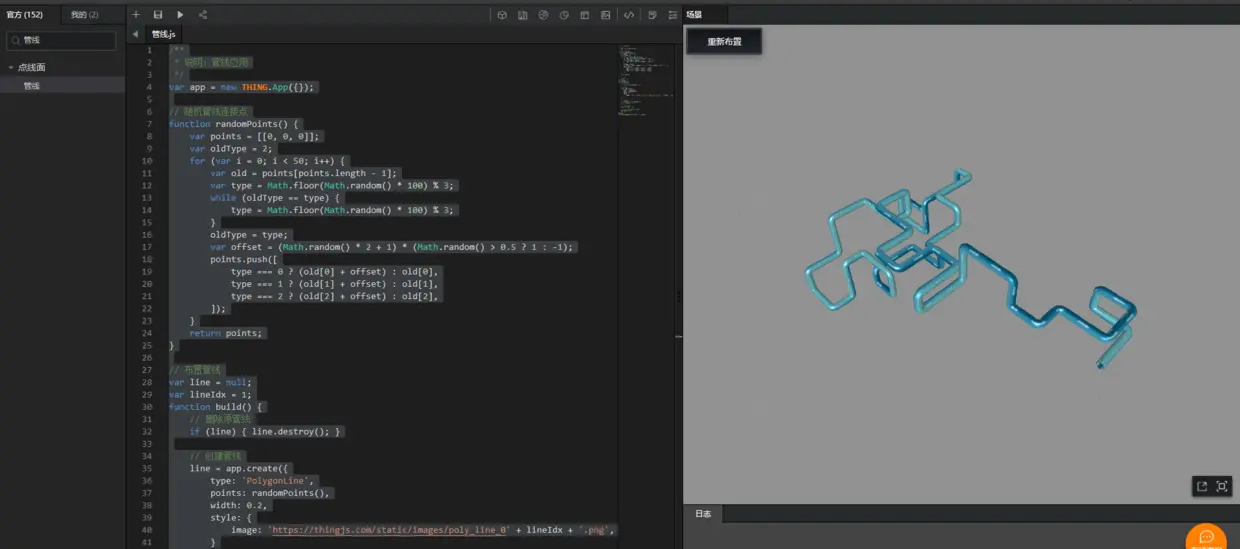Image resolution: width=1240 pixels, height=549 pixels.
Task: Select the 管线.js file tab
Action: tap(163, 34)
